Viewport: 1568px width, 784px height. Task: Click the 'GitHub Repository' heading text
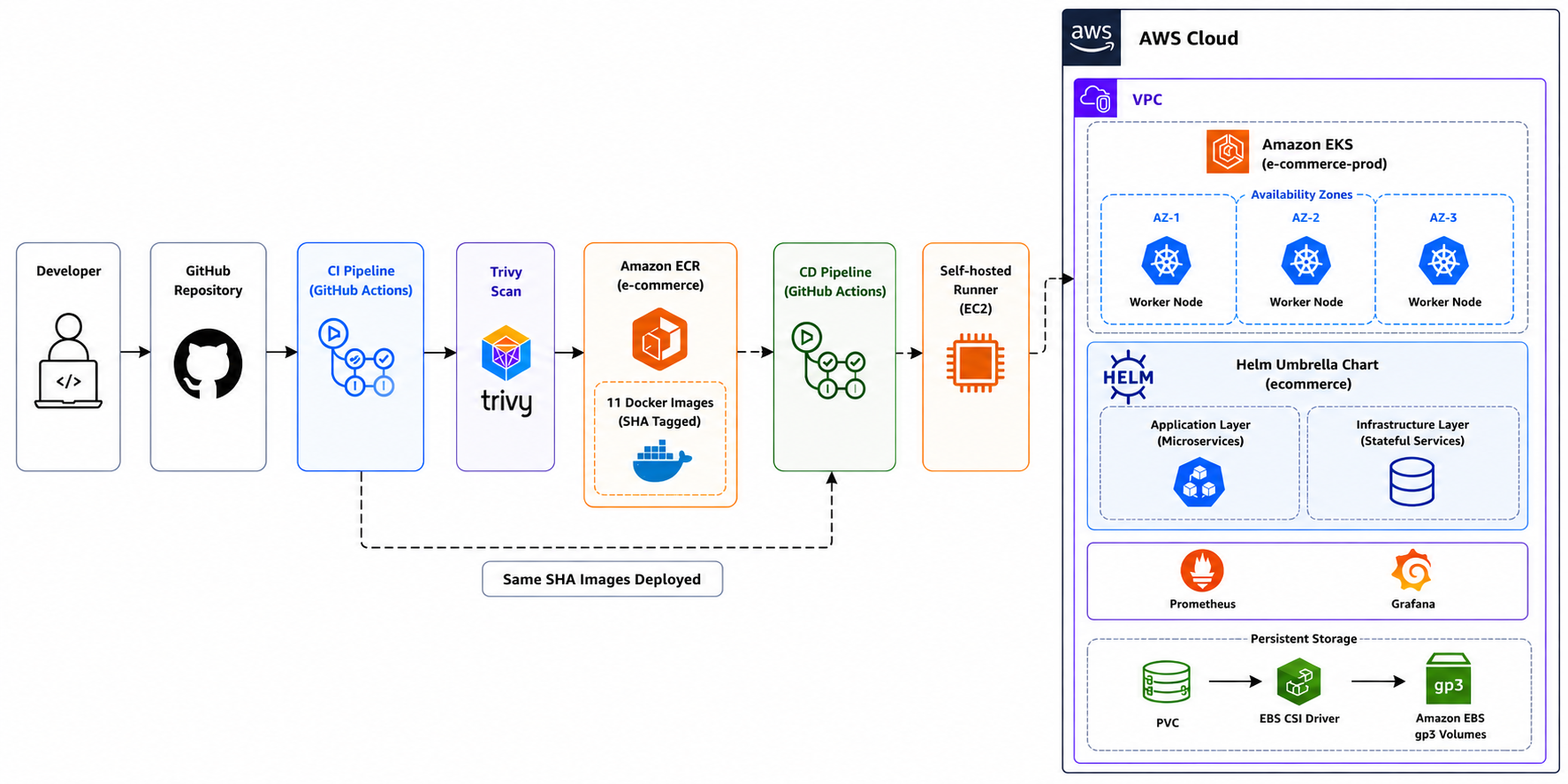tap(208, 281)
